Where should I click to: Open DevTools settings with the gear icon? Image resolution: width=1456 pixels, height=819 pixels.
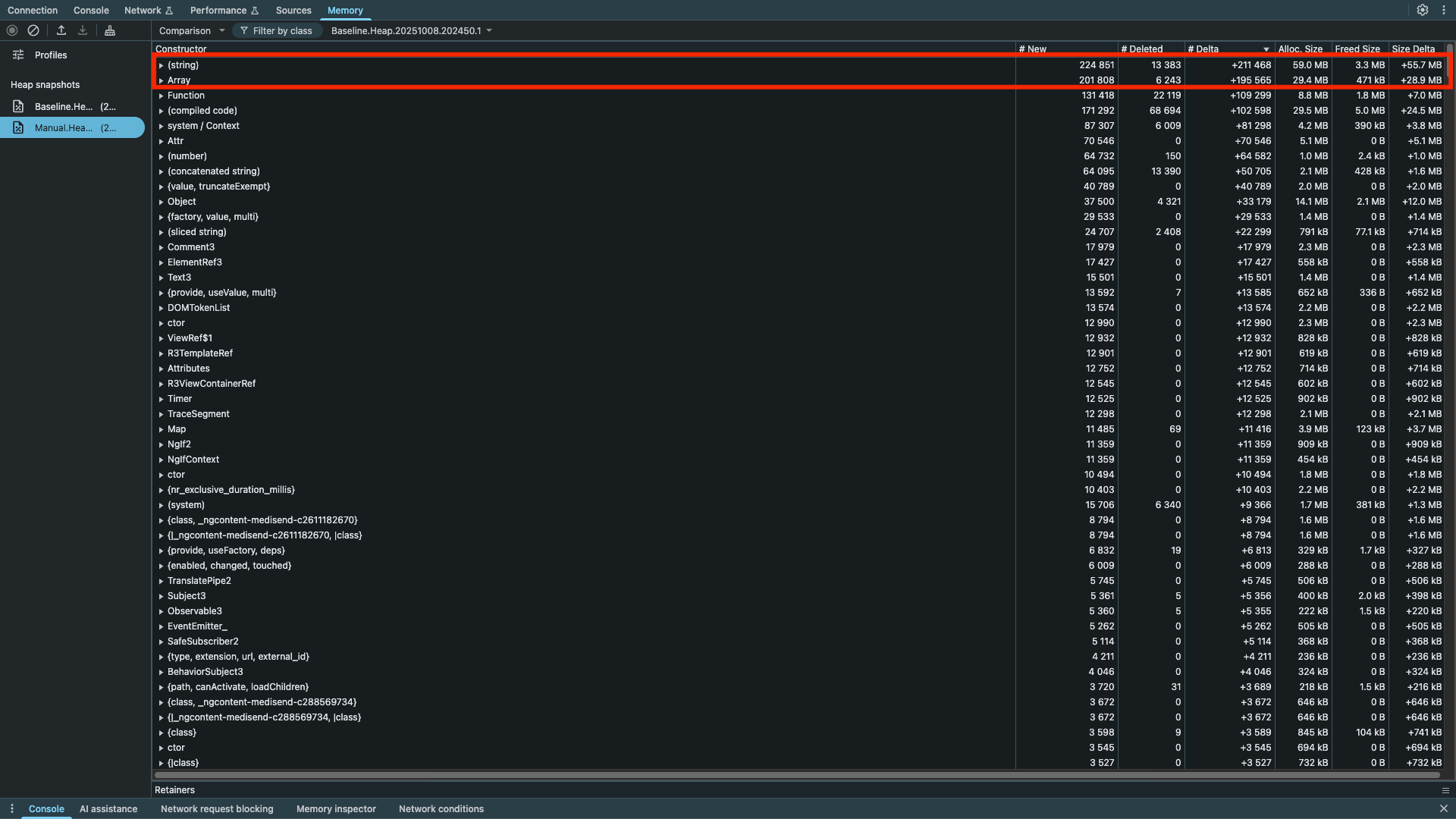(x=1423, y=11)
